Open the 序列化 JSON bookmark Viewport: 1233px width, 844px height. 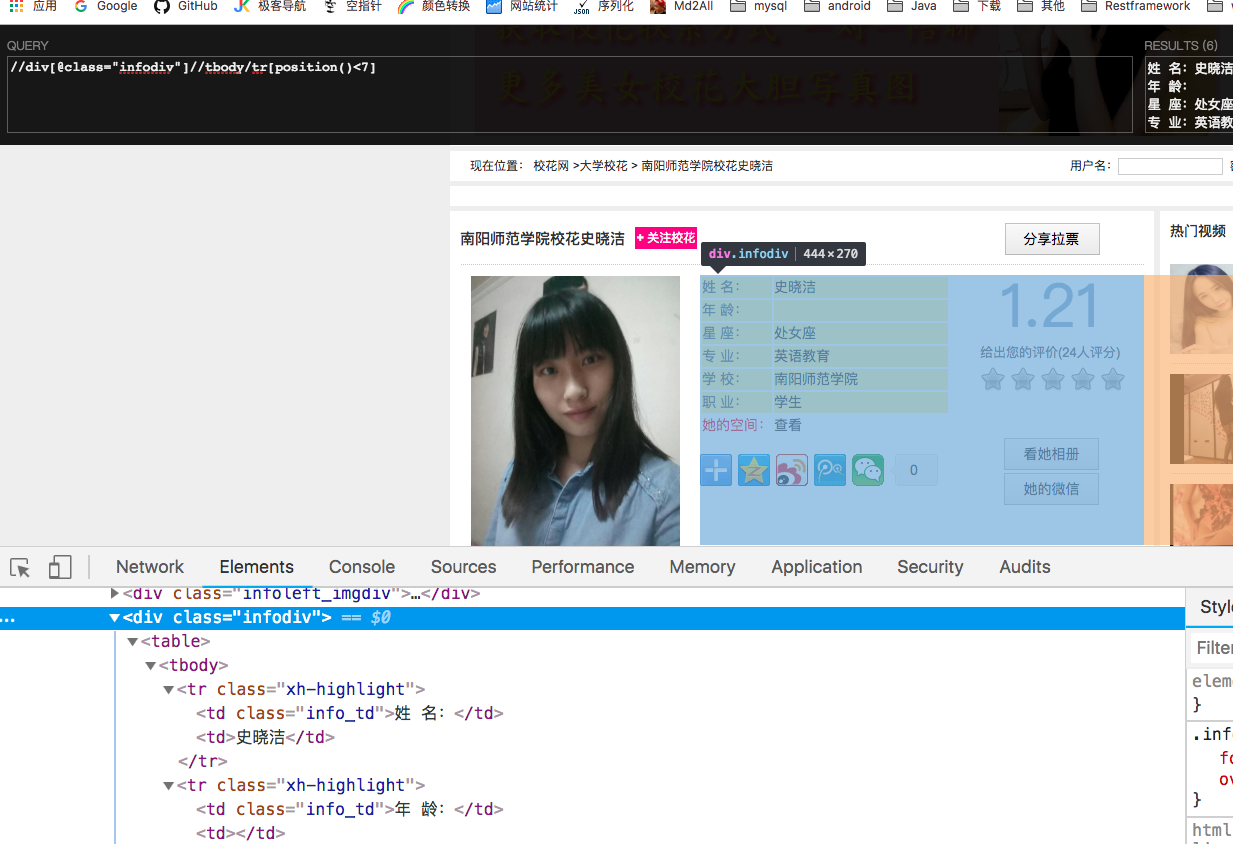[604, 6]
